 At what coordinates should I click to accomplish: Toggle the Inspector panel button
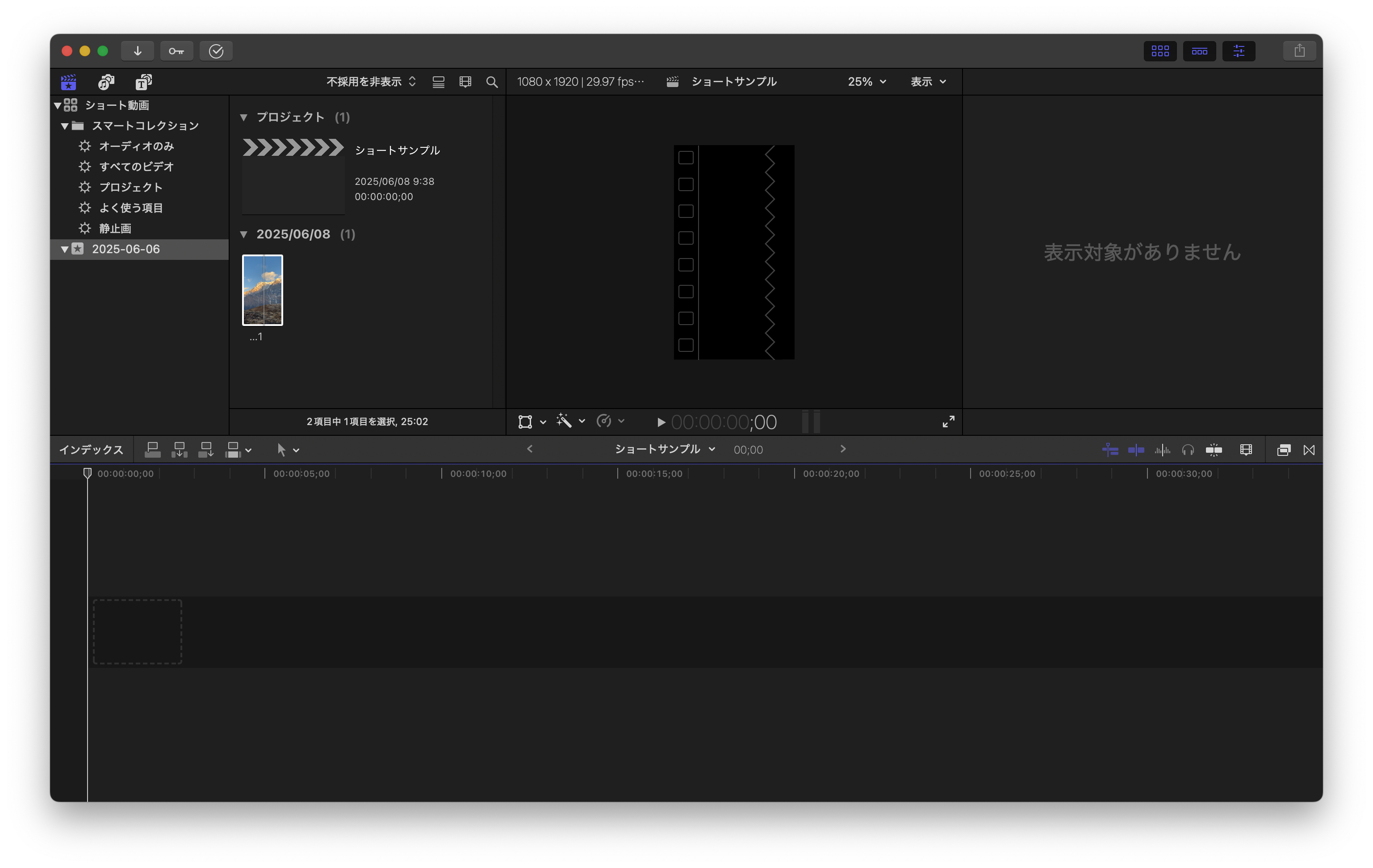pos(1239,51)
